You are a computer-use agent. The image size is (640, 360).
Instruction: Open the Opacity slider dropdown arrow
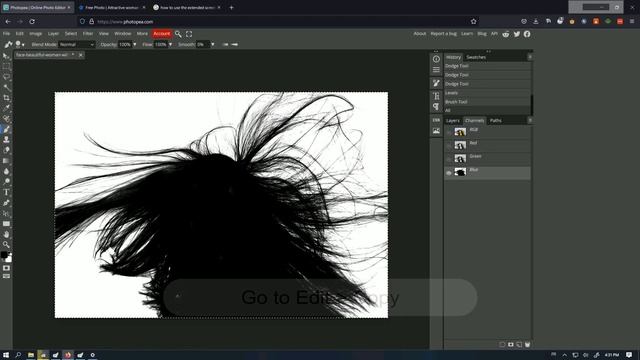pyautogui.click(x=135, y=44)
